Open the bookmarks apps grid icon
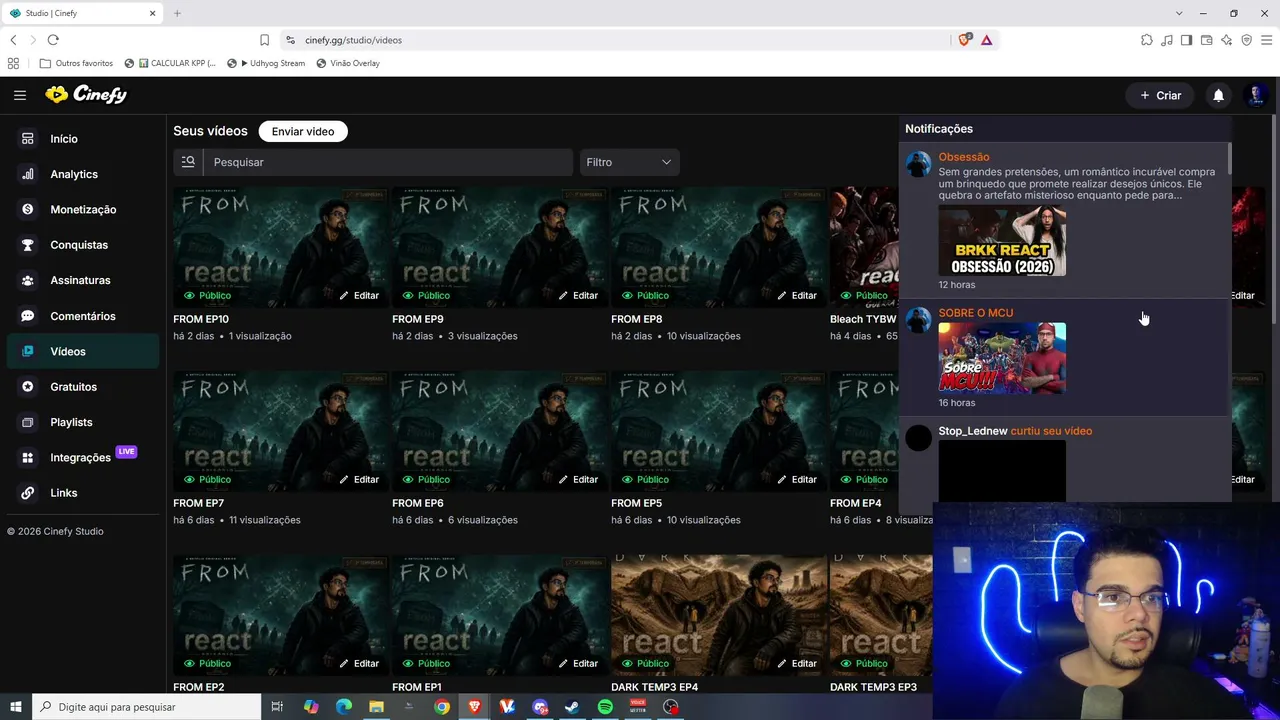The image size is (1280, 720). point(13,63)
